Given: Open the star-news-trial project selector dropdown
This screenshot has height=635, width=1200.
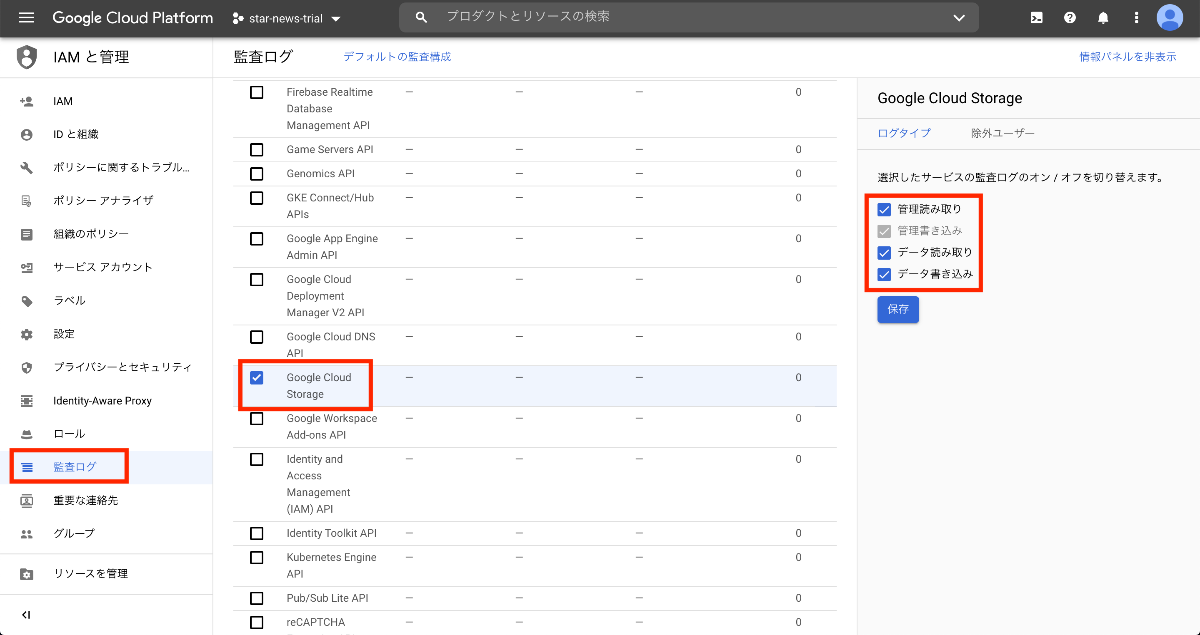Looking at the screenshot, I should [286, 18].
